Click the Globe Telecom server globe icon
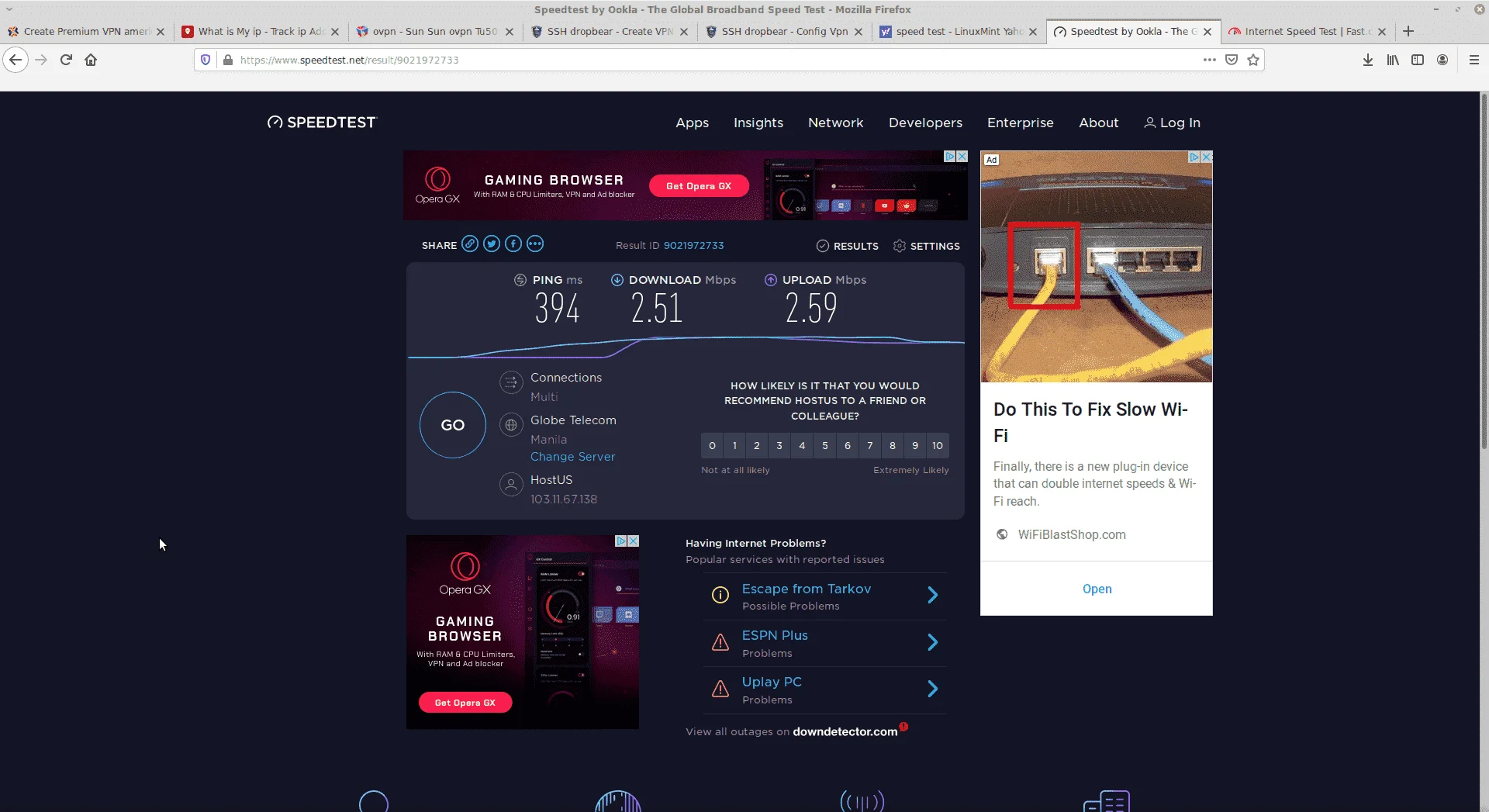The height and width of the screenshot is (812, 1489). (510, 425)
